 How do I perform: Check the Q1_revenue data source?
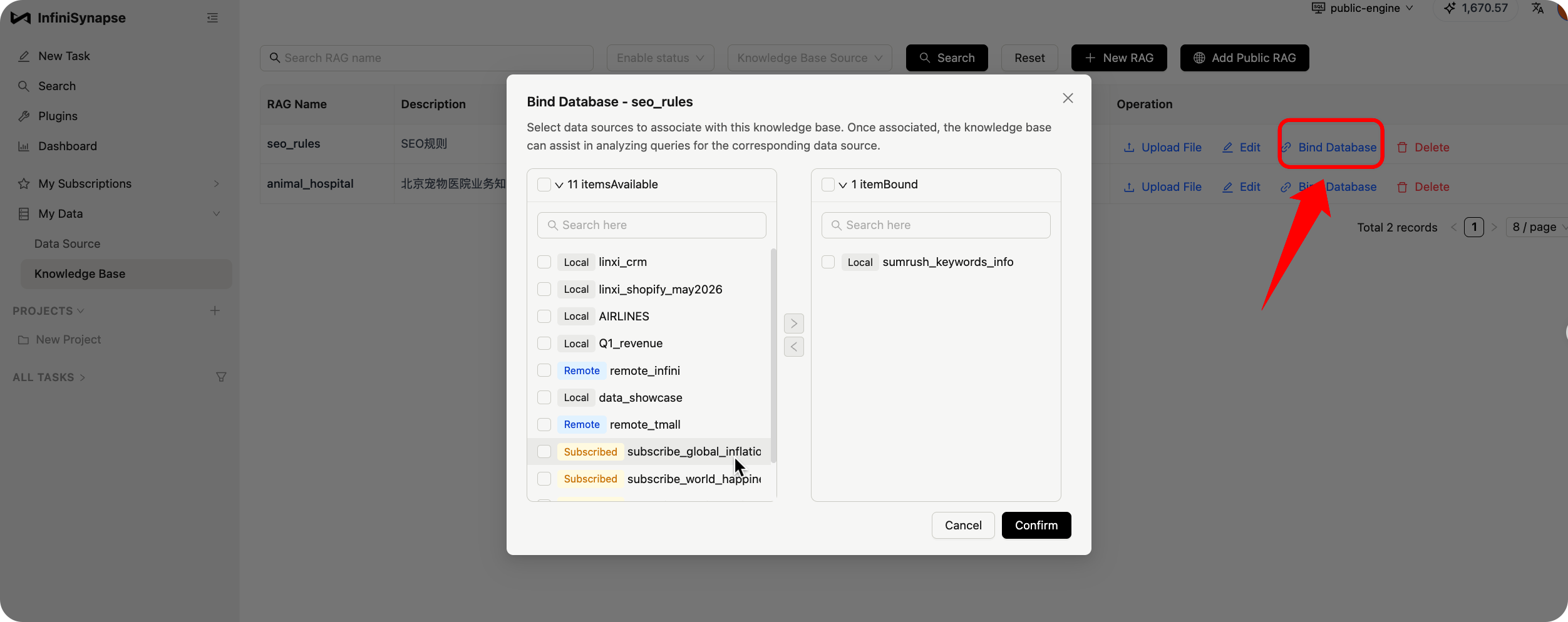tap(544, 343)
